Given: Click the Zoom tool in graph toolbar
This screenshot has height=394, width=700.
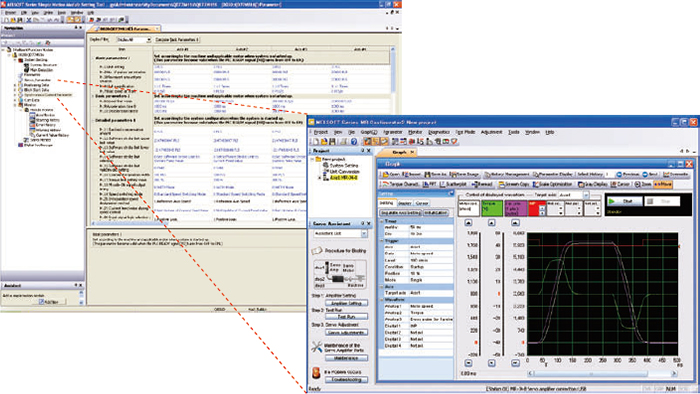Looking at the screenshot, I should pyautogui.click(x=643, y=184).
